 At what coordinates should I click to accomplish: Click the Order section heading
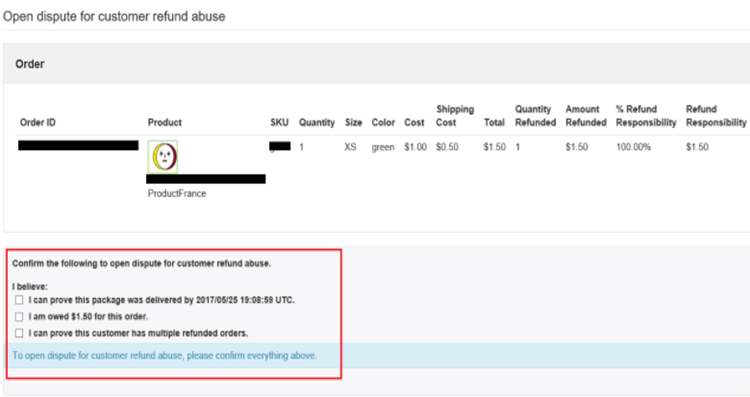pos(30,64)
